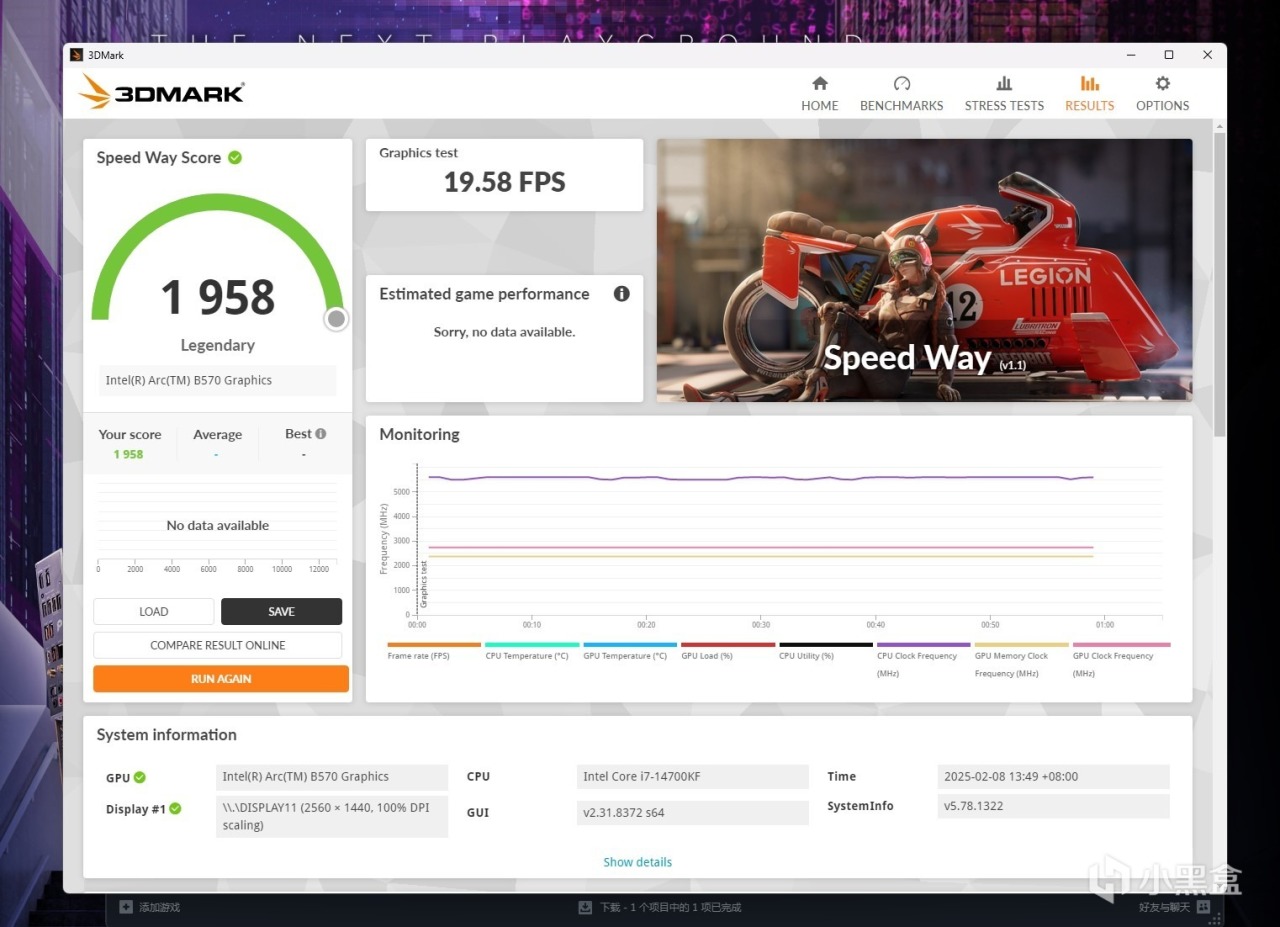Click the 3DMark logo
Screen dimensions: 1280x927
[162, 93]
